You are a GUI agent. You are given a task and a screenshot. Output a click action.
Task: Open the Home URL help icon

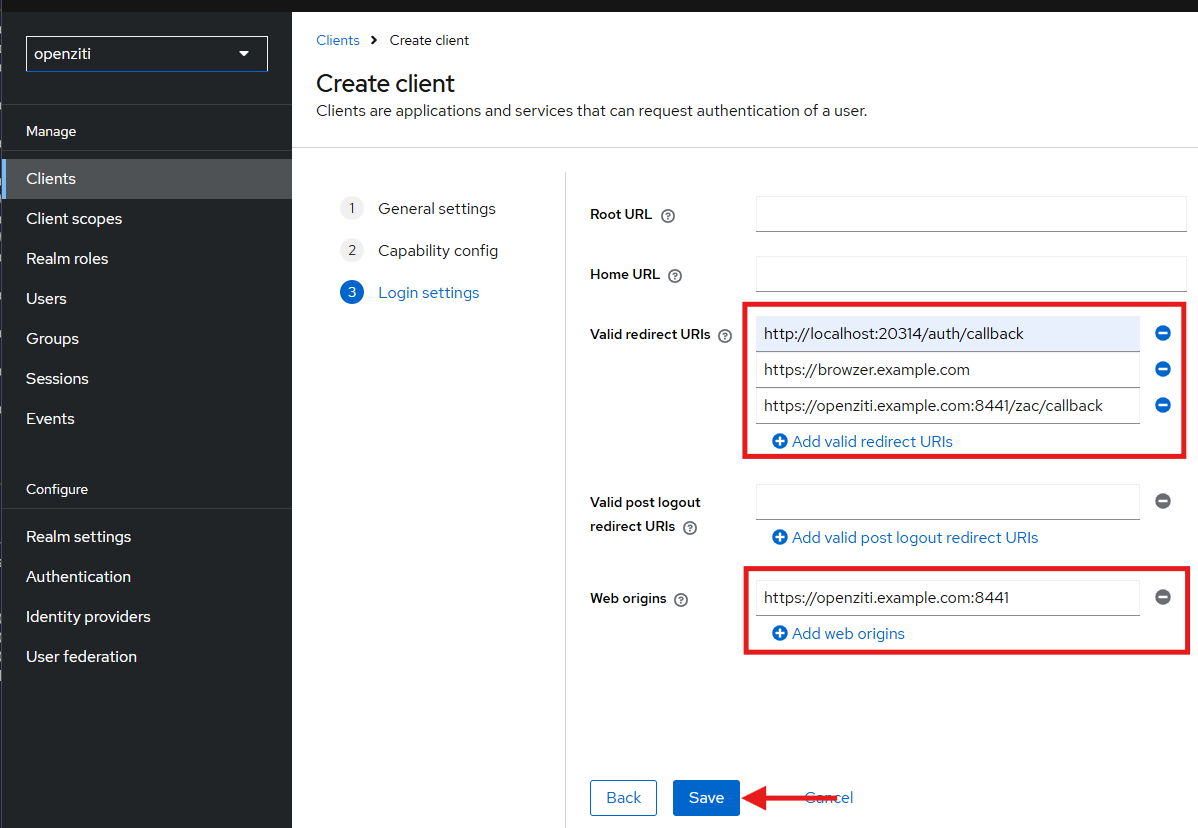point(674,275)
